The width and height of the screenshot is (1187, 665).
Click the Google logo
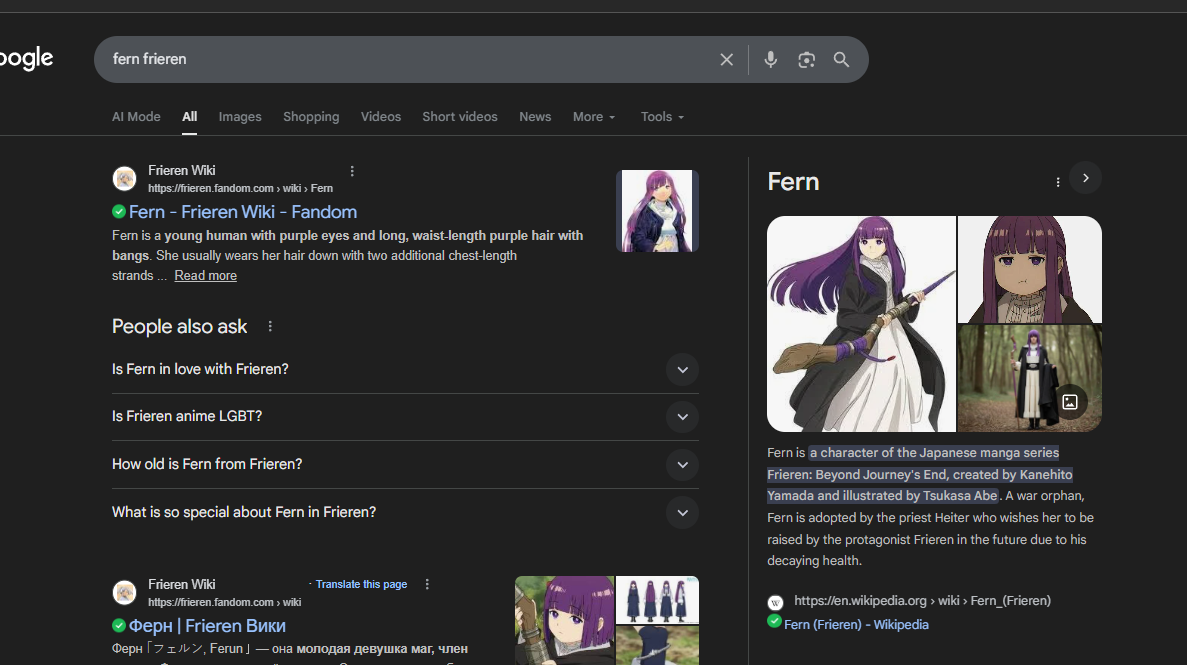coord(26,58)
